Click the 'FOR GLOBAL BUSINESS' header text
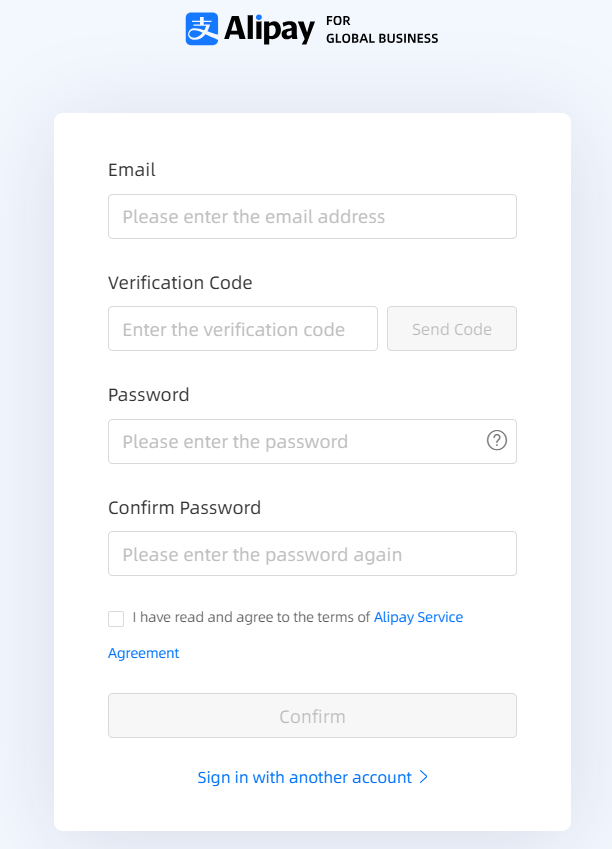 382,30
